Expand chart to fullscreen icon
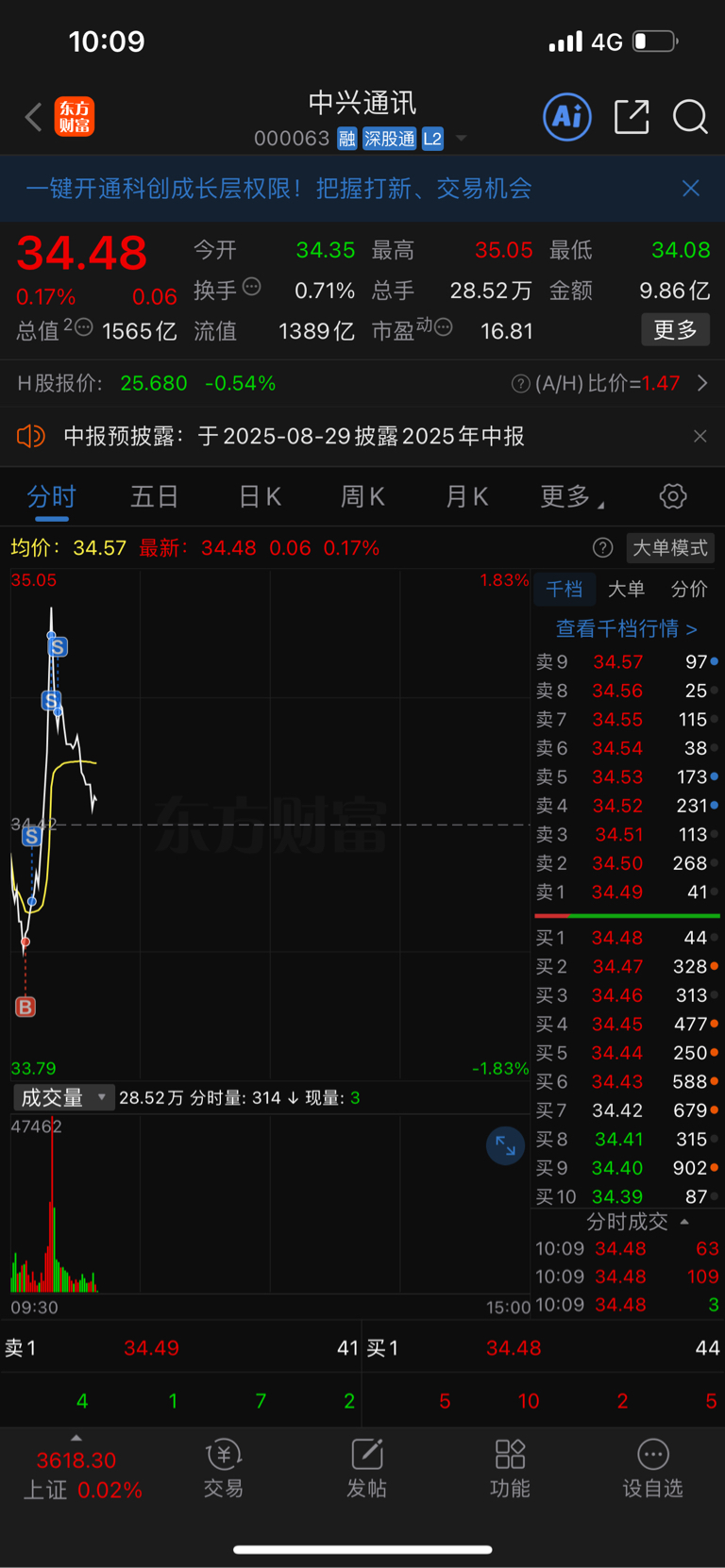Image resolution: width=725 pixels, height=1568 pixels. [x=505, y=1145]
